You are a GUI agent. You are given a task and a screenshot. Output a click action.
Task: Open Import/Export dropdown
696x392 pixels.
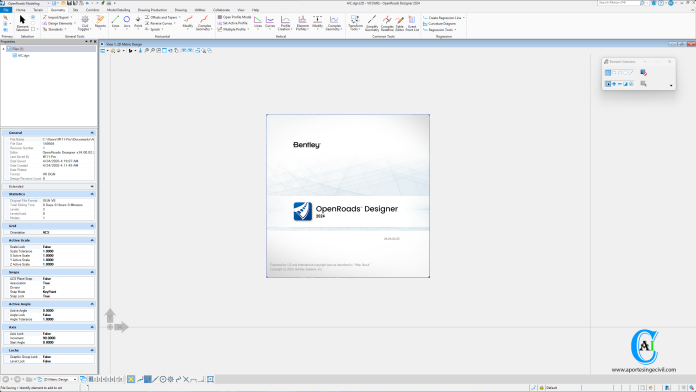57,17
